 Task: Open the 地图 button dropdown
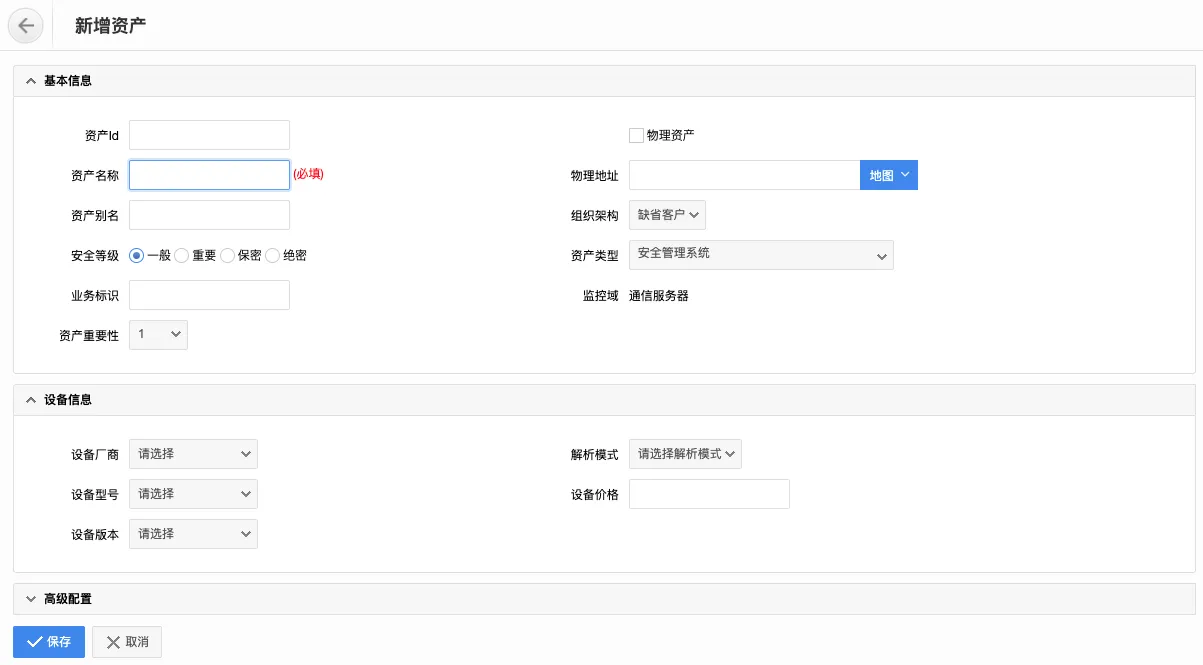pos(888,175)
